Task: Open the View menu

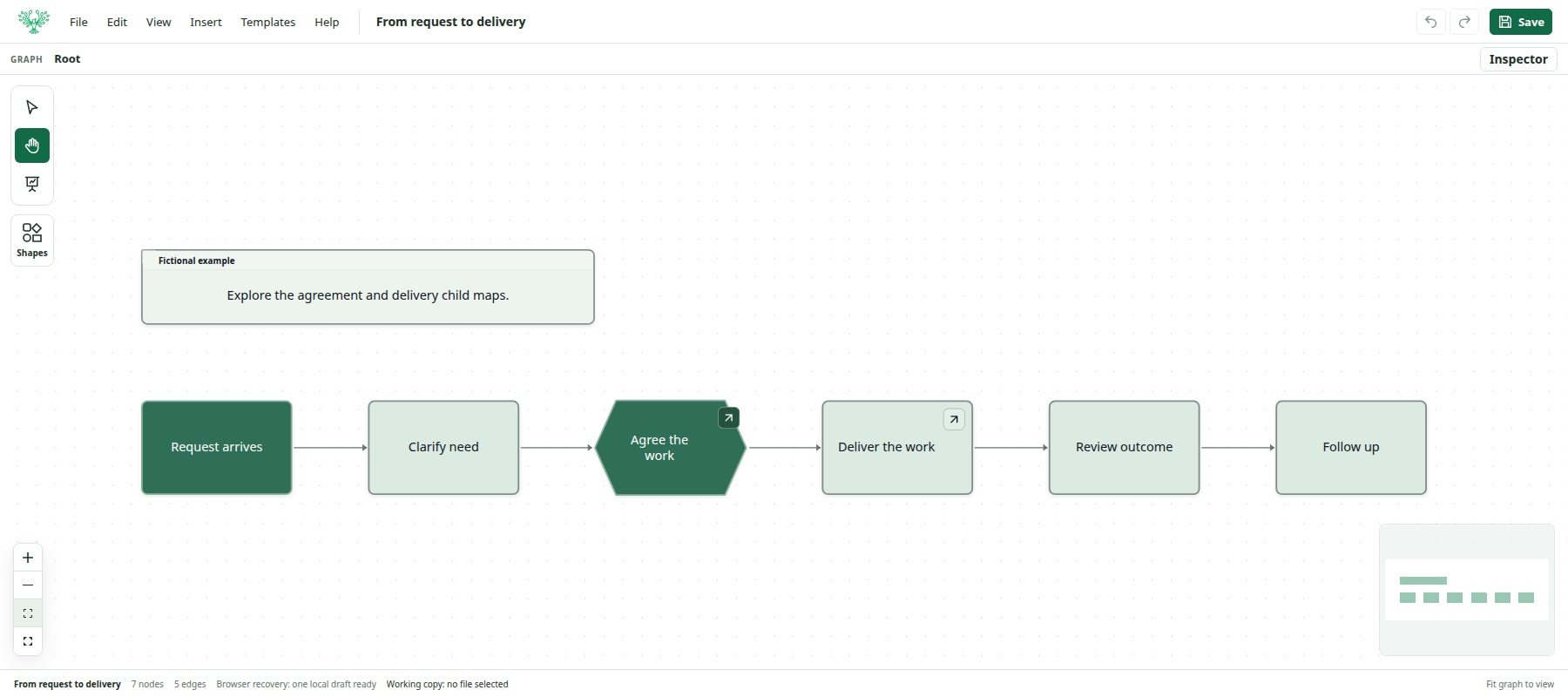Action: pos(159,22)
